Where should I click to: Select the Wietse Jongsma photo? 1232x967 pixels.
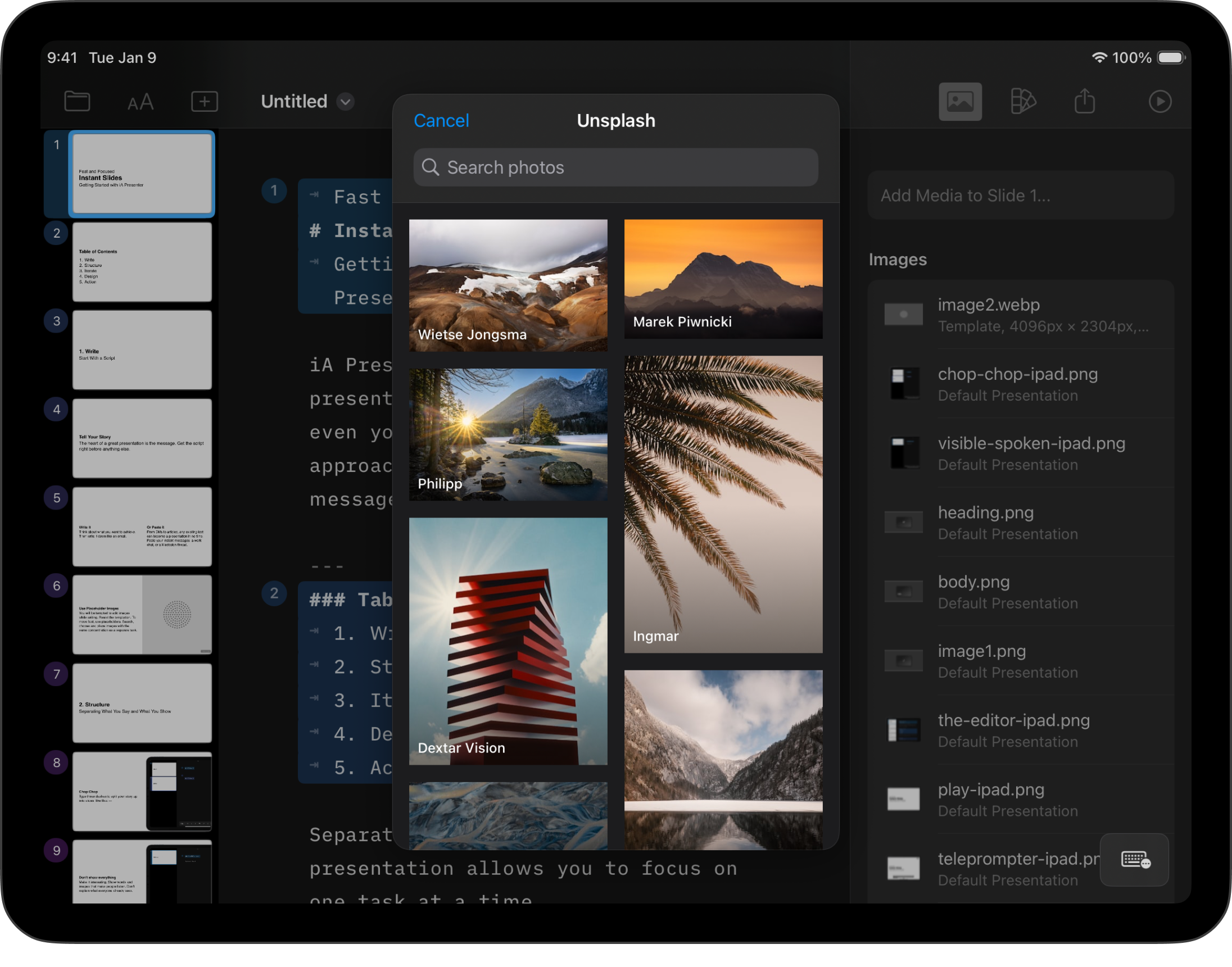tap(508, 285)
